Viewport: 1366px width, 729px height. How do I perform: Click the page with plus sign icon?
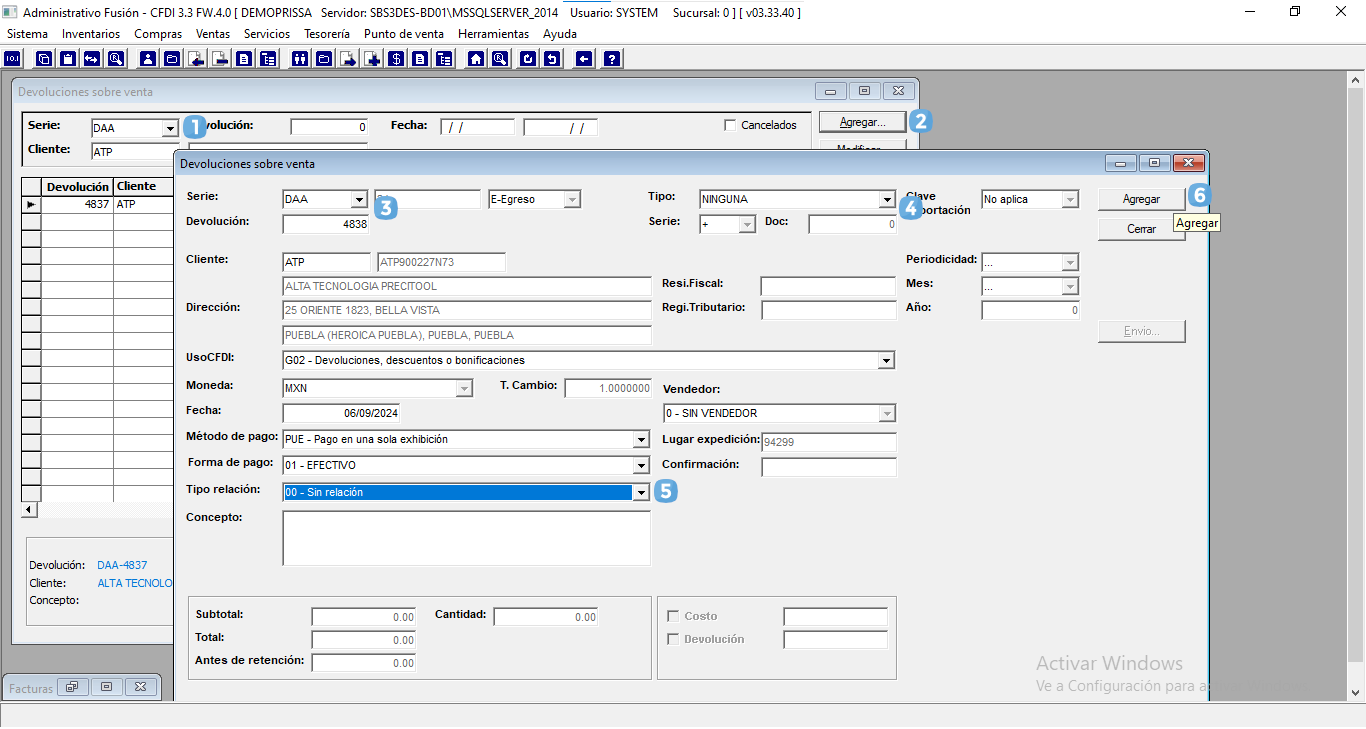point(372,59)
